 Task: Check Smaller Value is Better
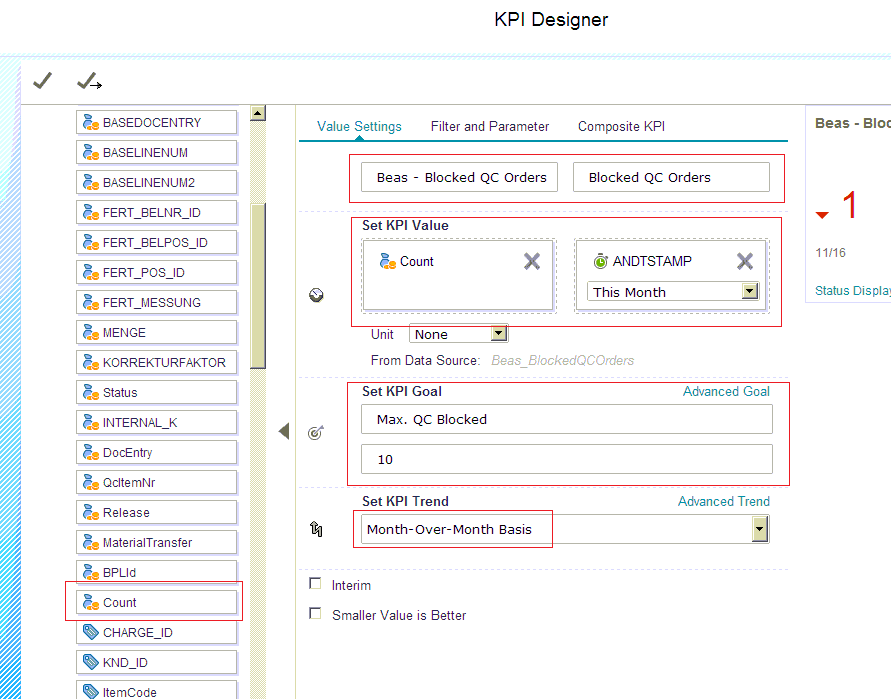click(x=315, y=612)
